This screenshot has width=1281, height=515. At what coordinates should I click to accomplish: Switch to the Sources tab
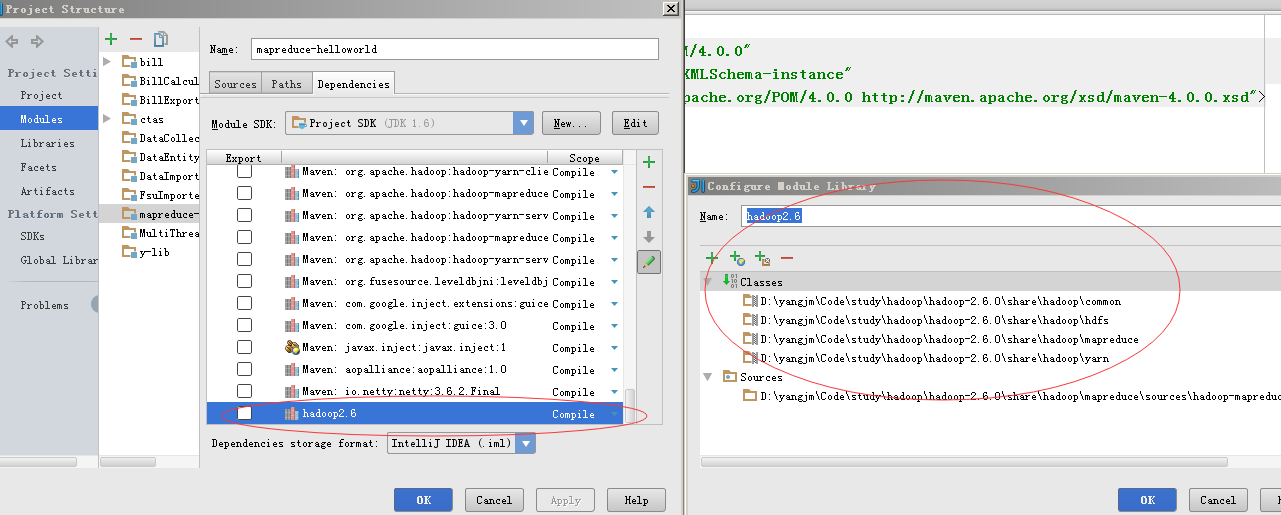click(x=235, y=84)
